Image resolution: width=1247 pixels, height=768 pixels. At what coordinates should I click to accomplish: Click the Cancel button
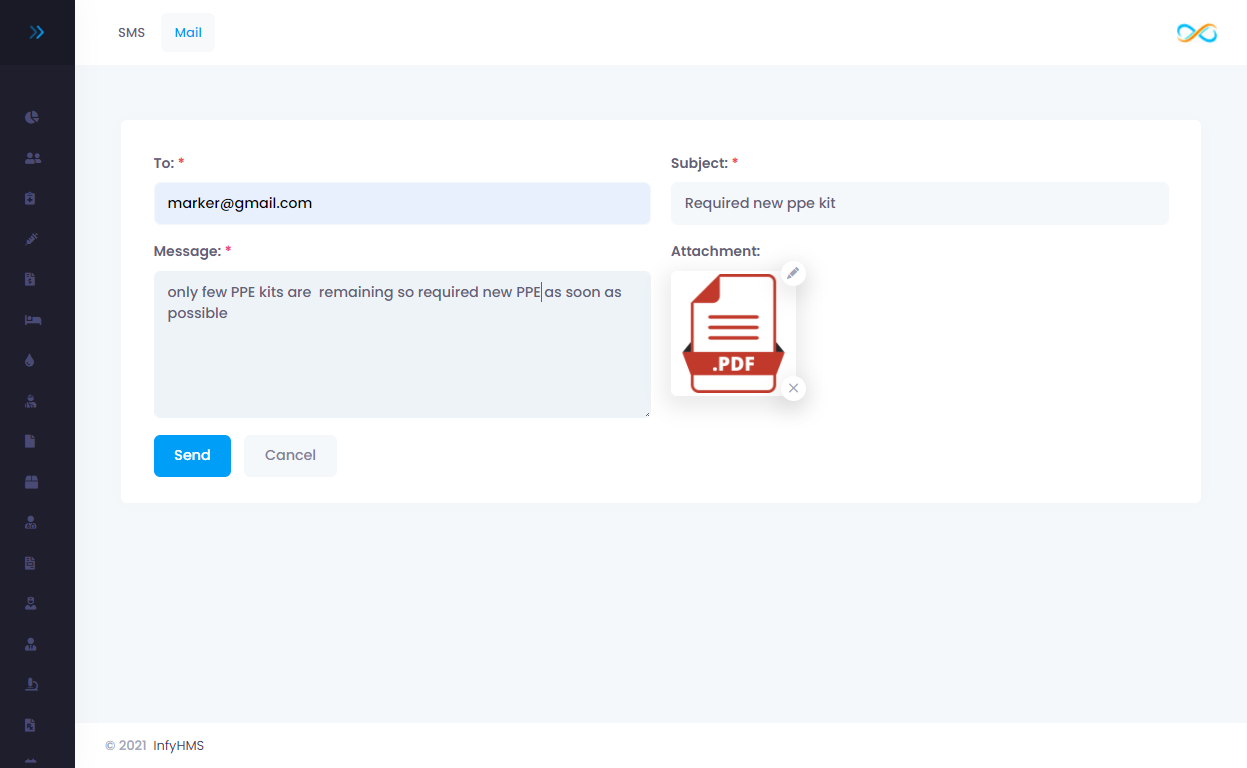290,456
